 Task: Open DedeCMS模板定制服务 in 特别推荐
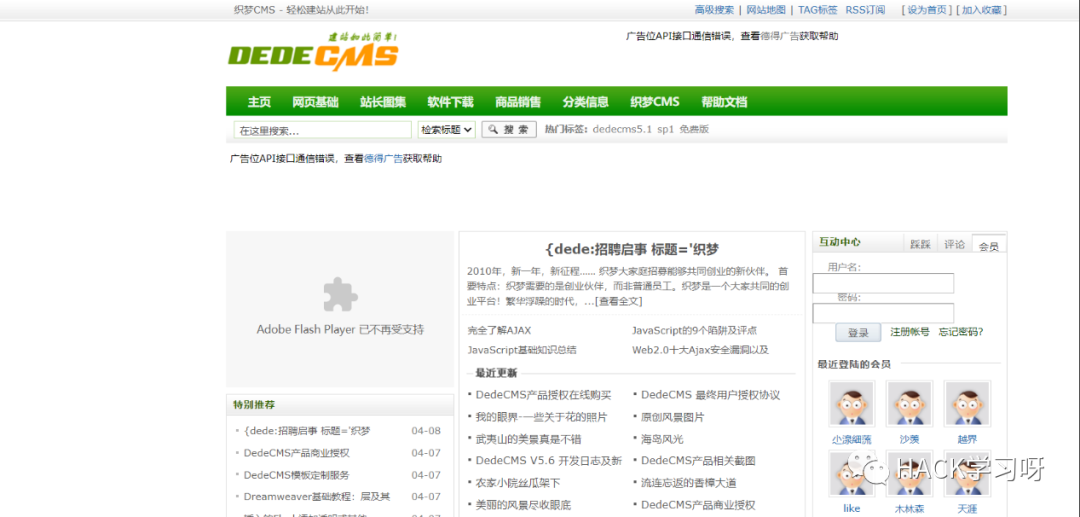tap(296, 475)
